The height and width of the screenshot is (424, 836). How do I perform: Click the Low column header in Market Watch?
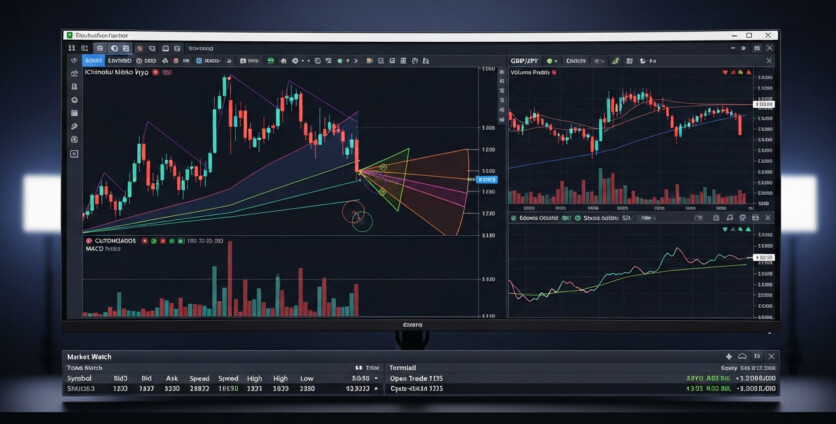(x=307, y=378)
